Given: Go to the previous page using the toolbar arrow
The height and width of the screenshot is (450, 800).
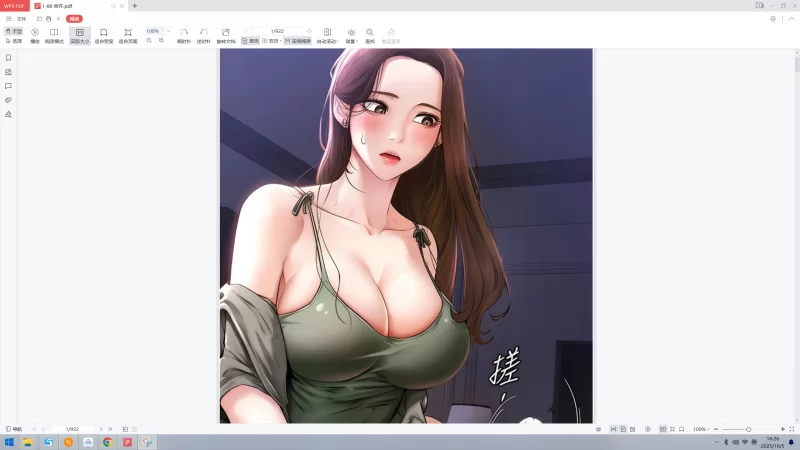Looking at the screenshot, I should 245,31.
